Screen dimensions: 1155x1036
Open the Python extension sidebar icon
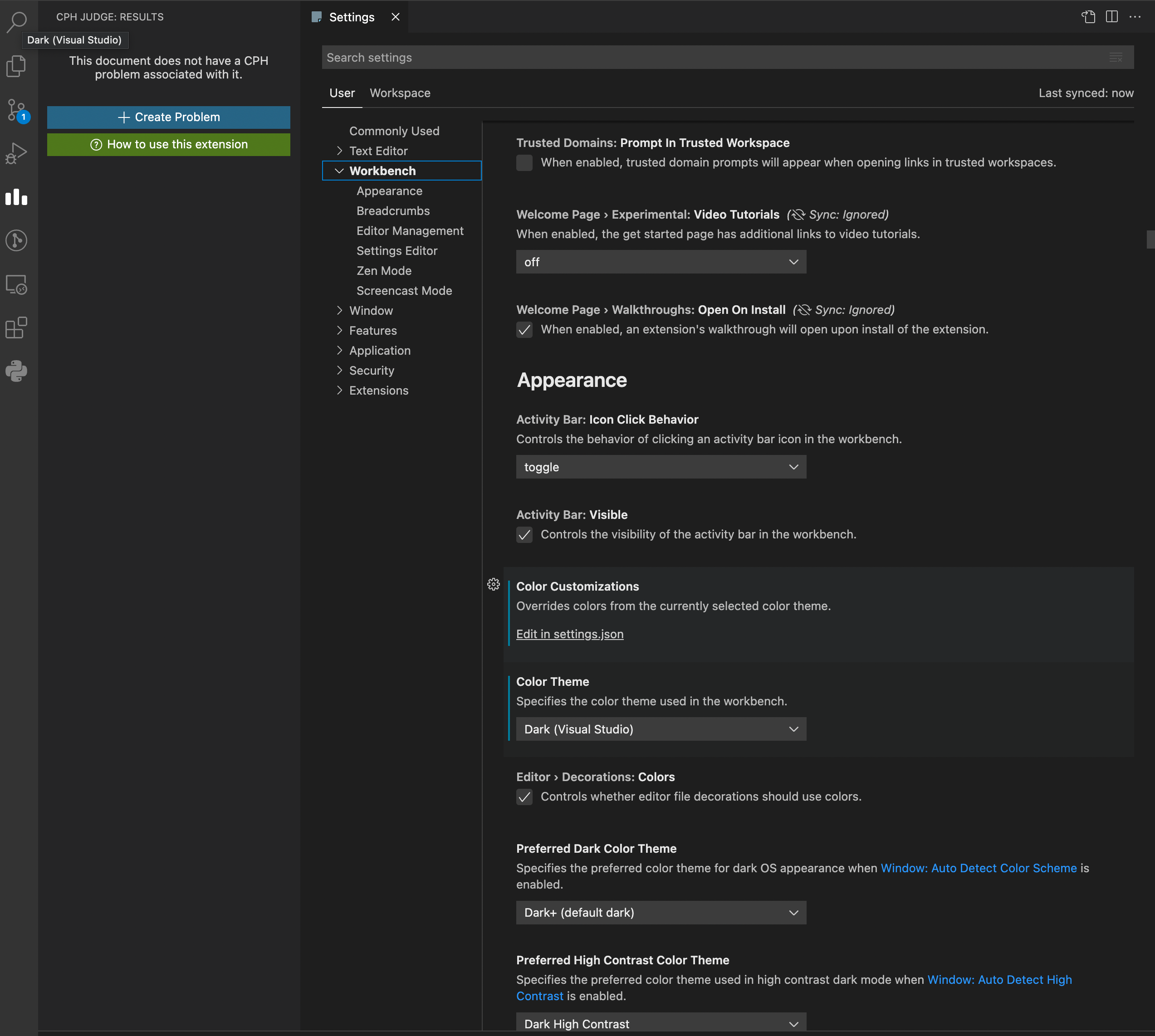point(16,371)
